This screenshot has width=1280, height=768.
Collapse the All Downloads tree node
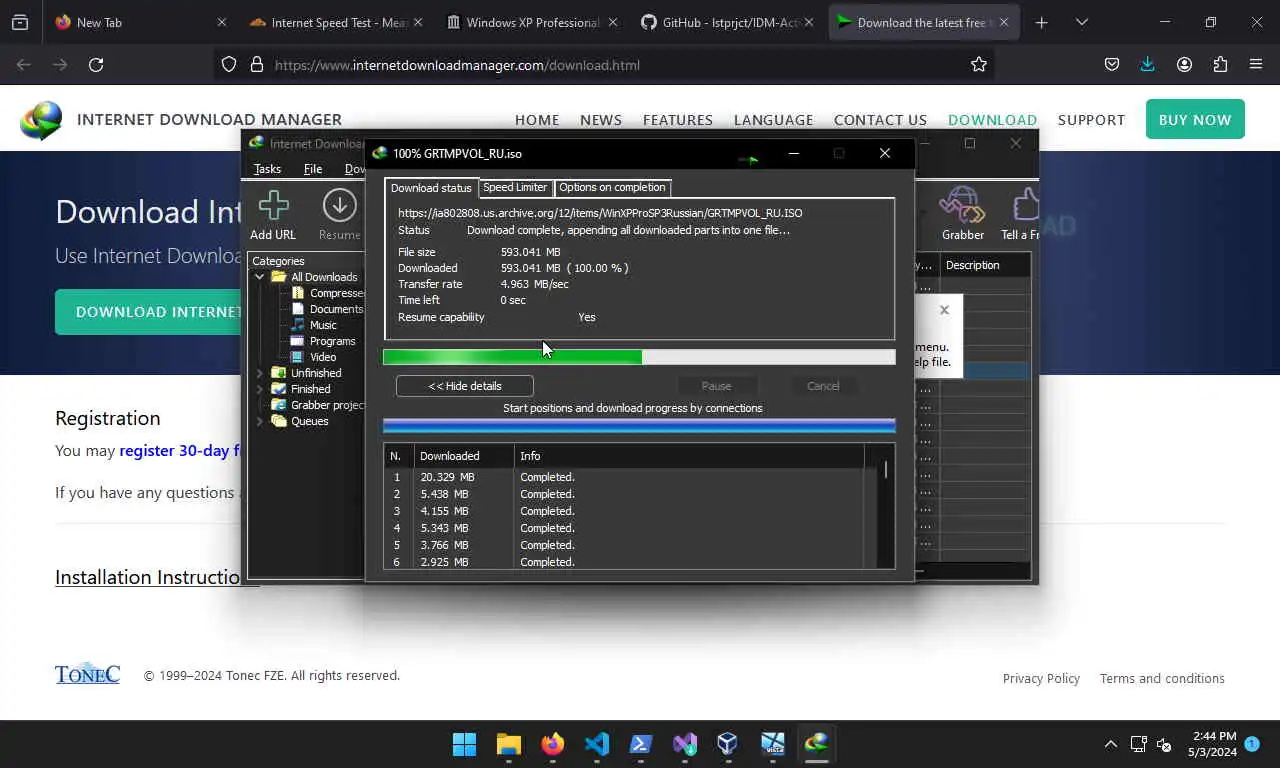pyautogui.click(x=259, y=277)
